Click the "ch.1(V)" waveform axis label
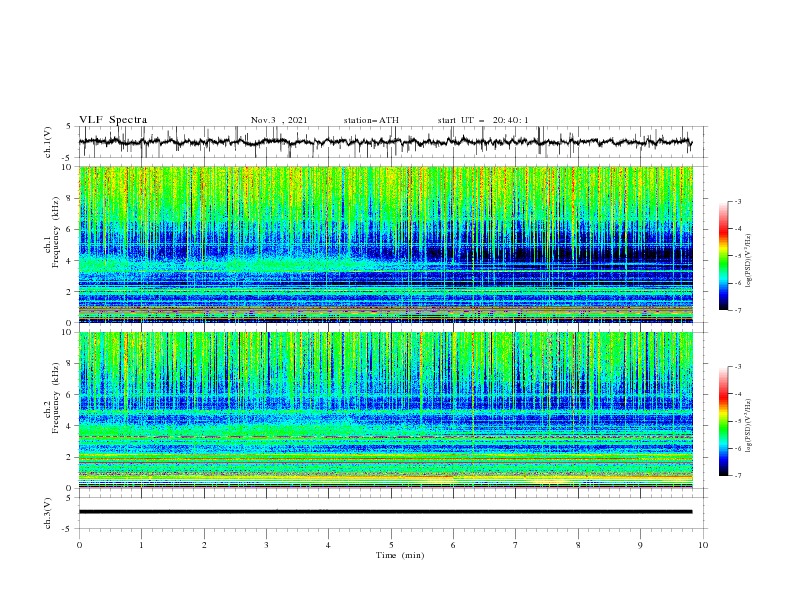Viewport: 792px width, 612px height. pos(48,142)
